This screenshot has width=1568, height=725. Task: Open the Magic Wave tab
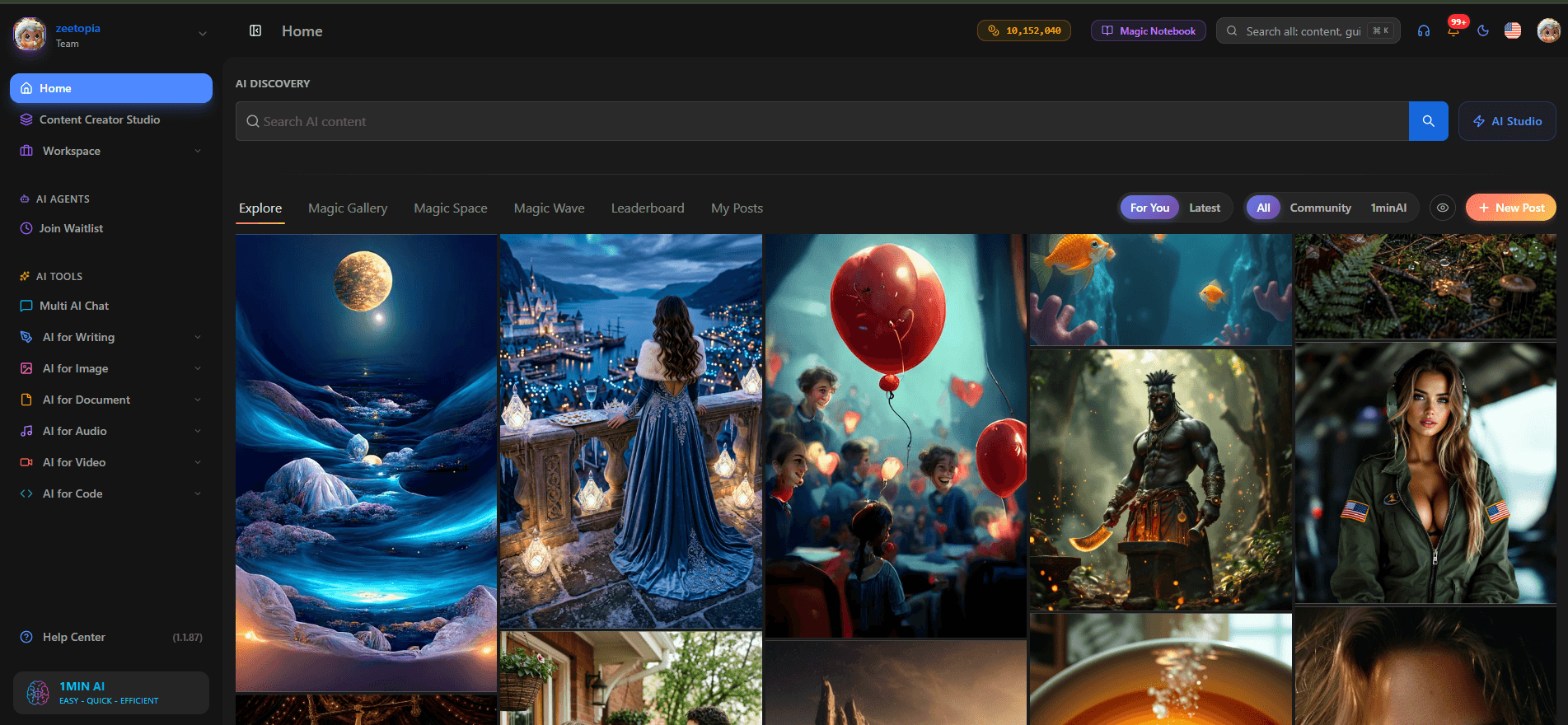(x=550, y=208)
